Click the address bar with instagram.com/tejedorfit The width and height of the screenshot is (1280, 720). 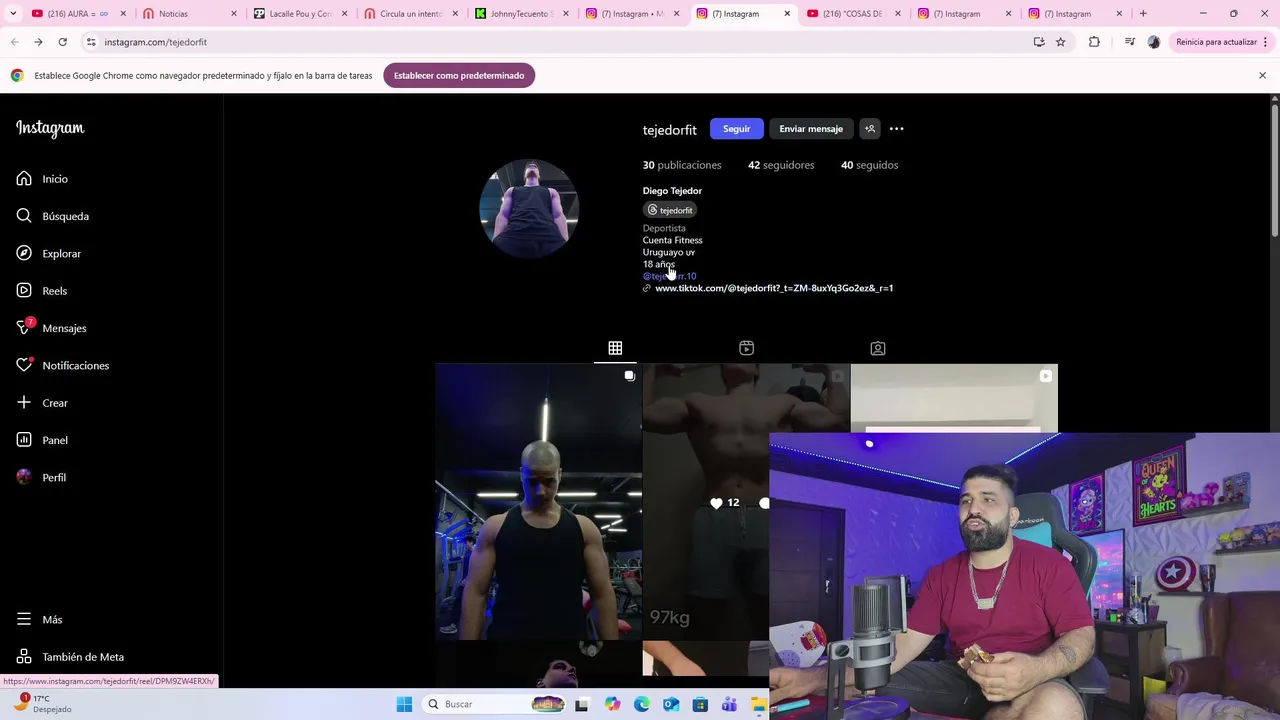pyautogui.click(x=560, y=42)
